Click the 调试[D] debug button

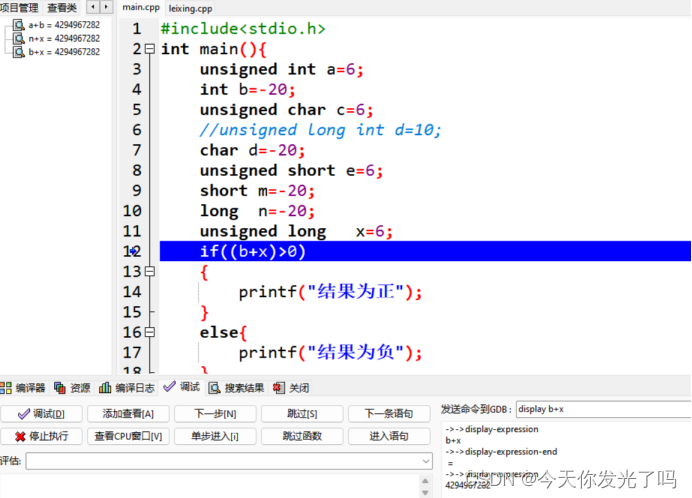[41, 414]
